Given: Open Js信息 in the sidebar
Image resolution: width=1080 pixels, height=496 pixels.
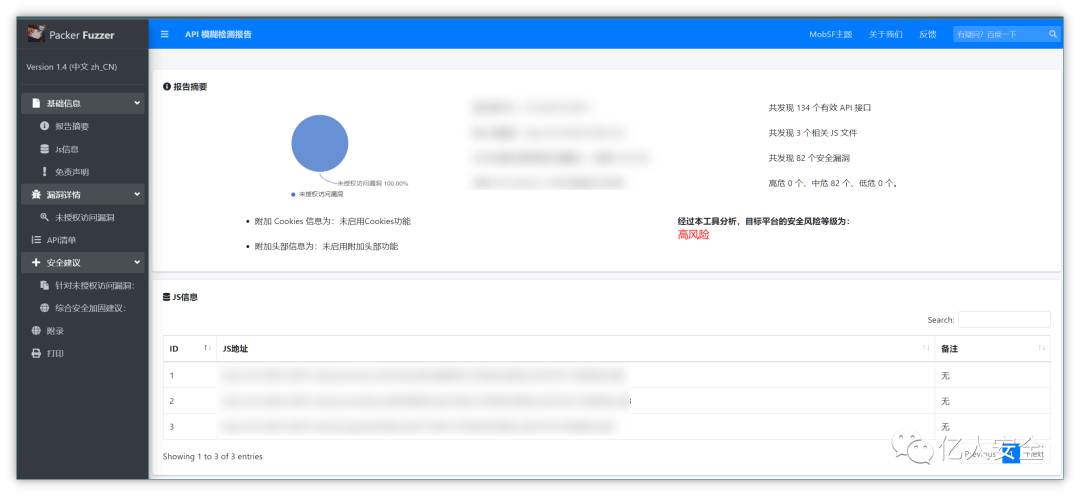Looking at the screenshot, I should (x=66, y=149).
